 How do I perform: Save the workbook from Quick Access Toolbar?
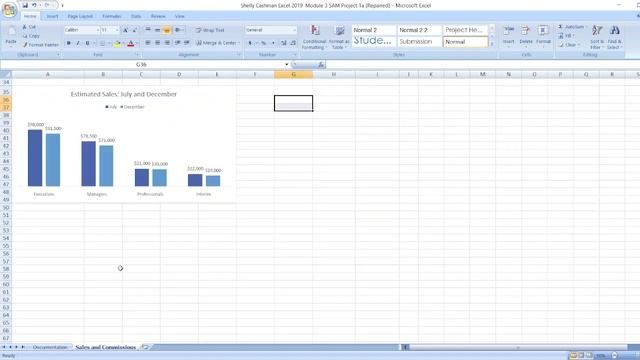(25, 5)
